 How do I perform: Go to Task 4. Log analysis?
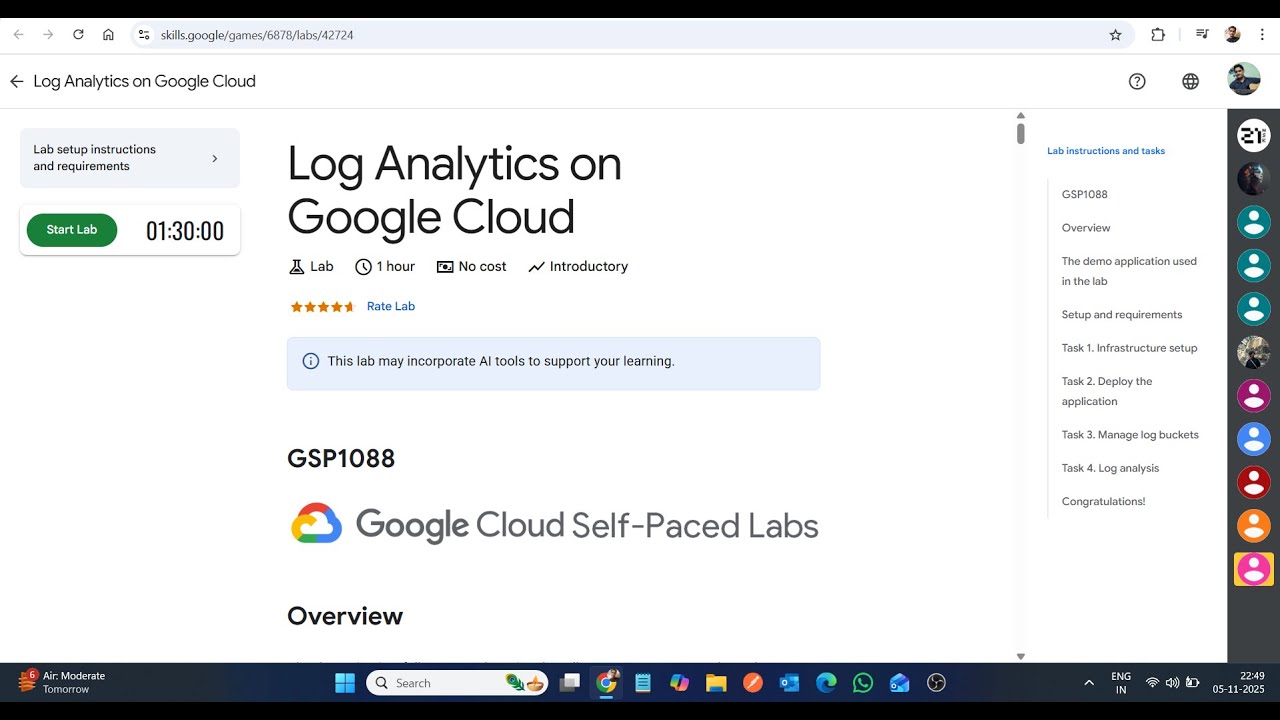1110,468
